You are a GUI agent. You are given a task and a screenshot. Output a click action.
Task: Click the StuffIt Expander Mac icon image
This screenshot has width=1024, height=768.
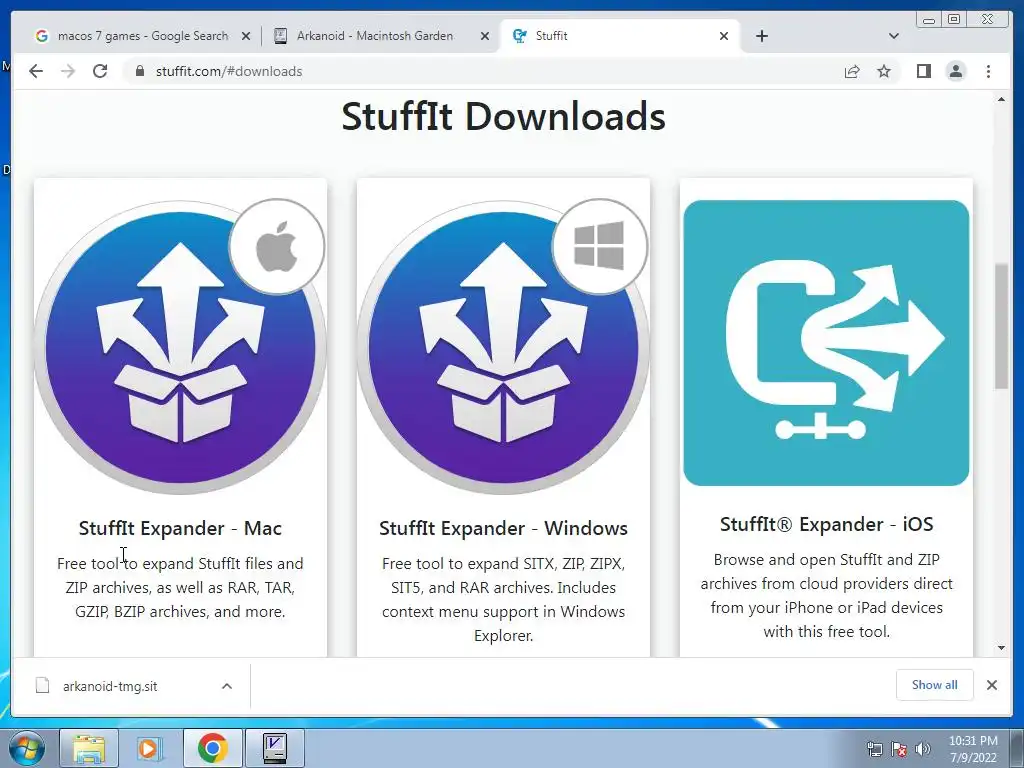(180, 346)
